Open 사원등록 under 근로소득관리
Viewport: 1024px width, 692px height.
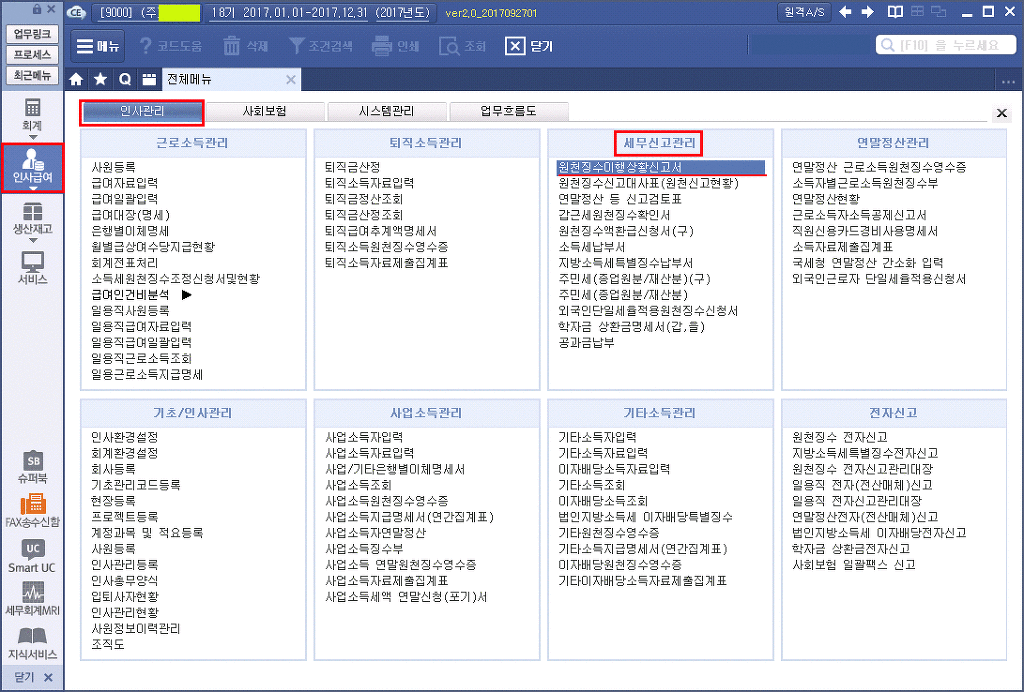pyautogui.click(x=114, y=168)
